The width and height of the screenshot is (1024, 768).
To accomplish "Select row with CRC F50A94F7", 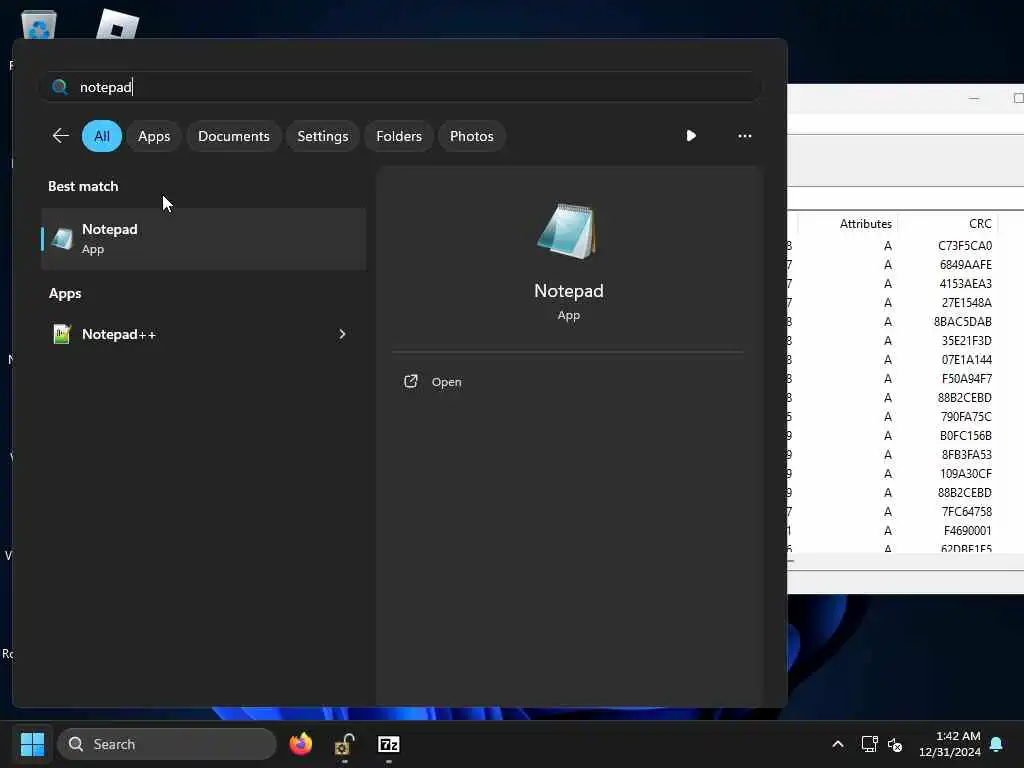I will 906,379.
